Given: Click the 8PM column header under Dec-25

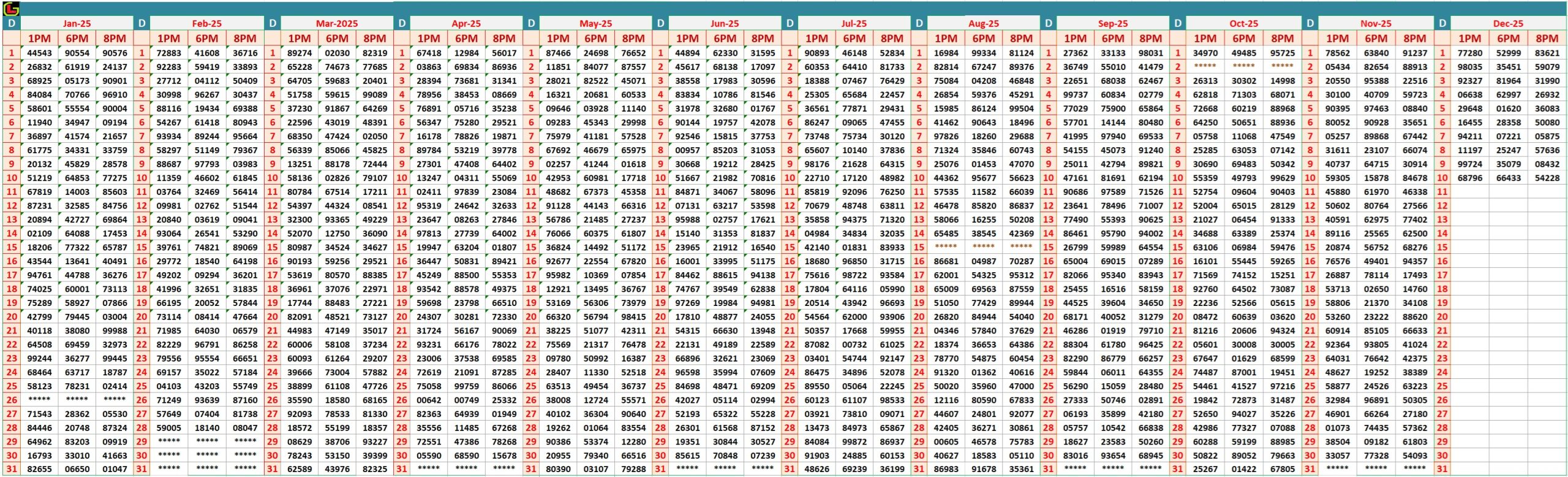Looking at the screenshot, I should click(x=1547, y=38).
